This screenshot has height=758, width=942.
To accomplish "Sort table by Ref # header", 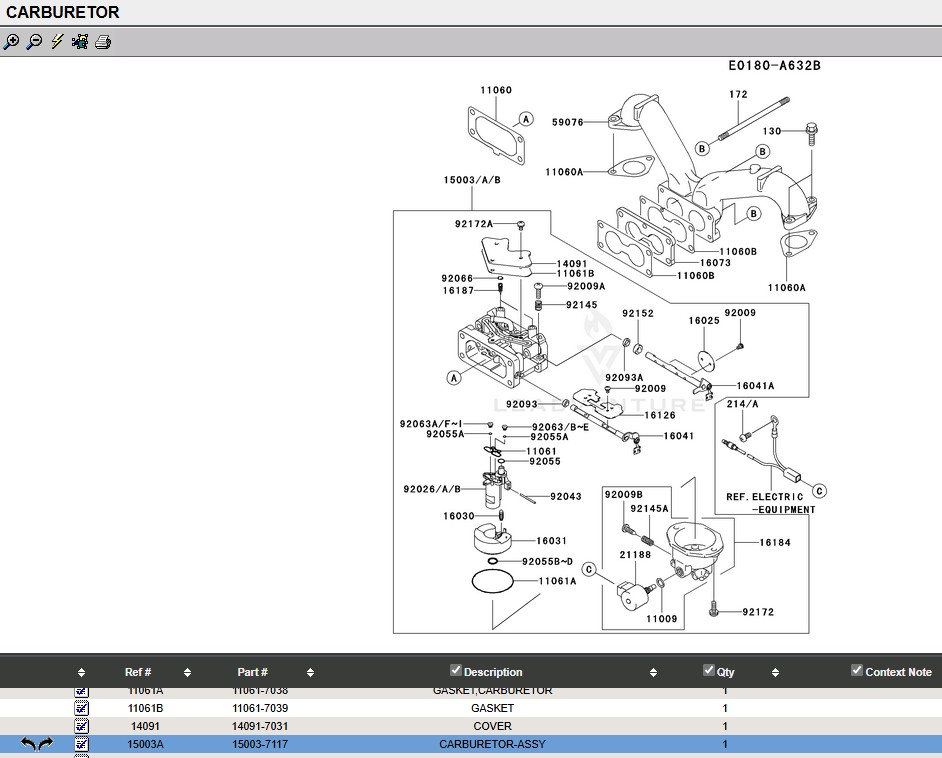I will [138, 672].
